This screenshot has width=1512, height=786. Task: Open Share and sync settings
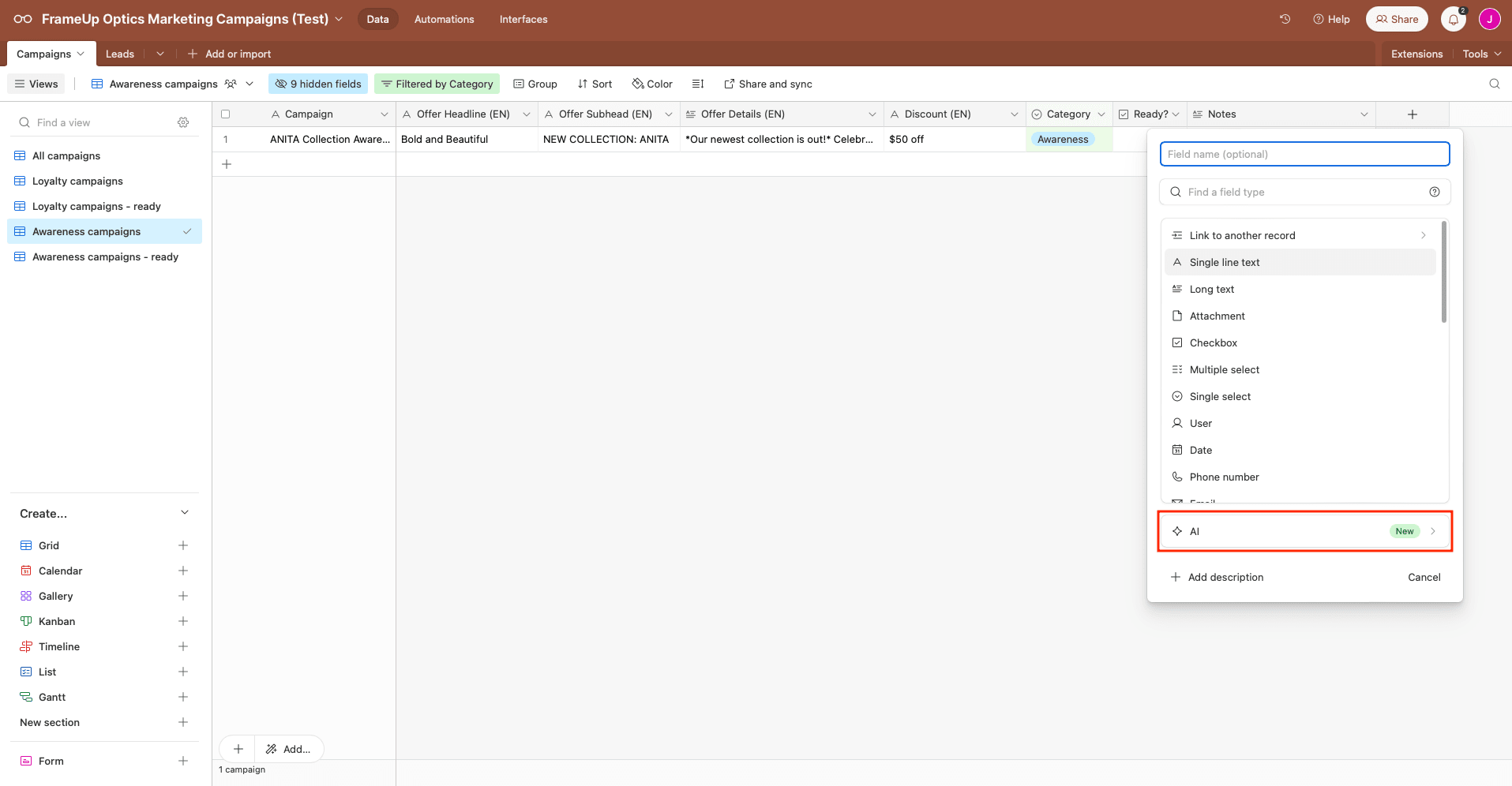(767, 84)
